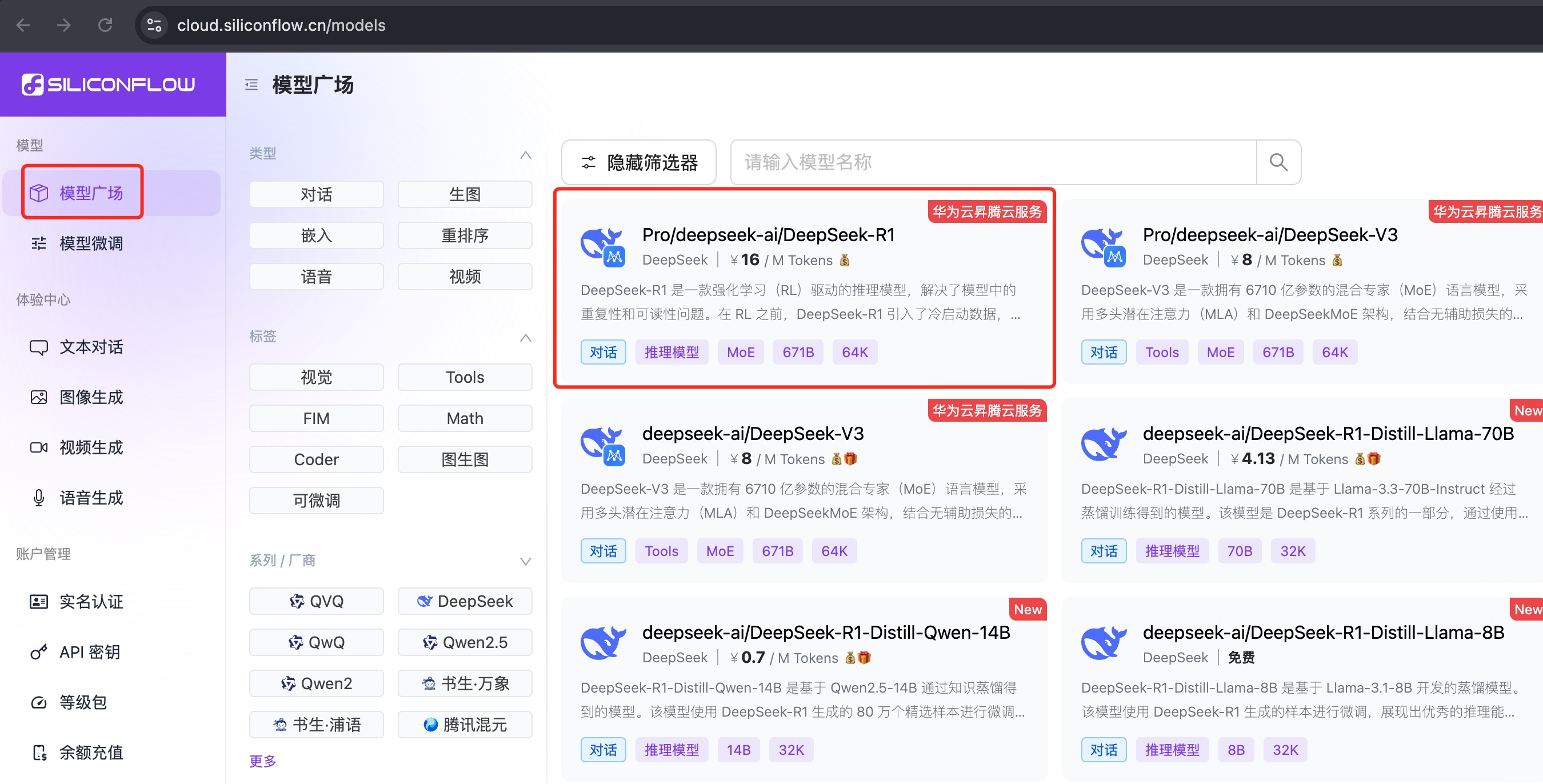Image resolution: width=1543 pixels, height=784 pixels.
Task: Toggle the Tools tag filter
Action: [x=465, y=377]
